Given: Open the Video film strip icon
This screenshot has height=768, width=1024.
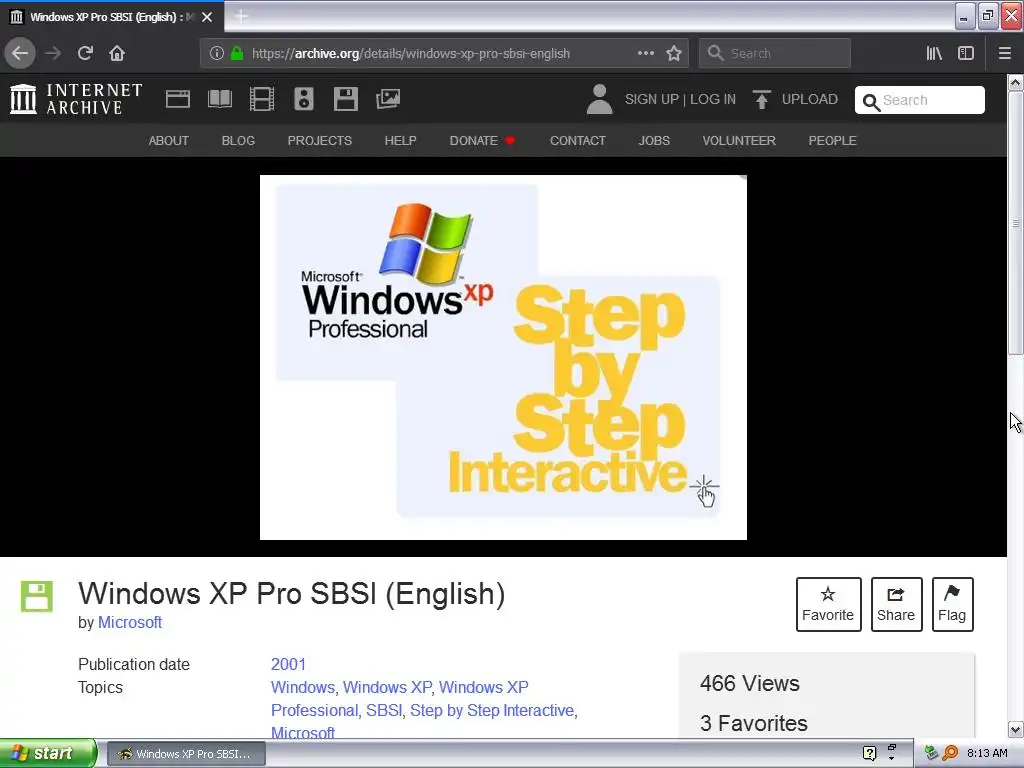Looking at the screenshot, I should click(x=262, y=99).
